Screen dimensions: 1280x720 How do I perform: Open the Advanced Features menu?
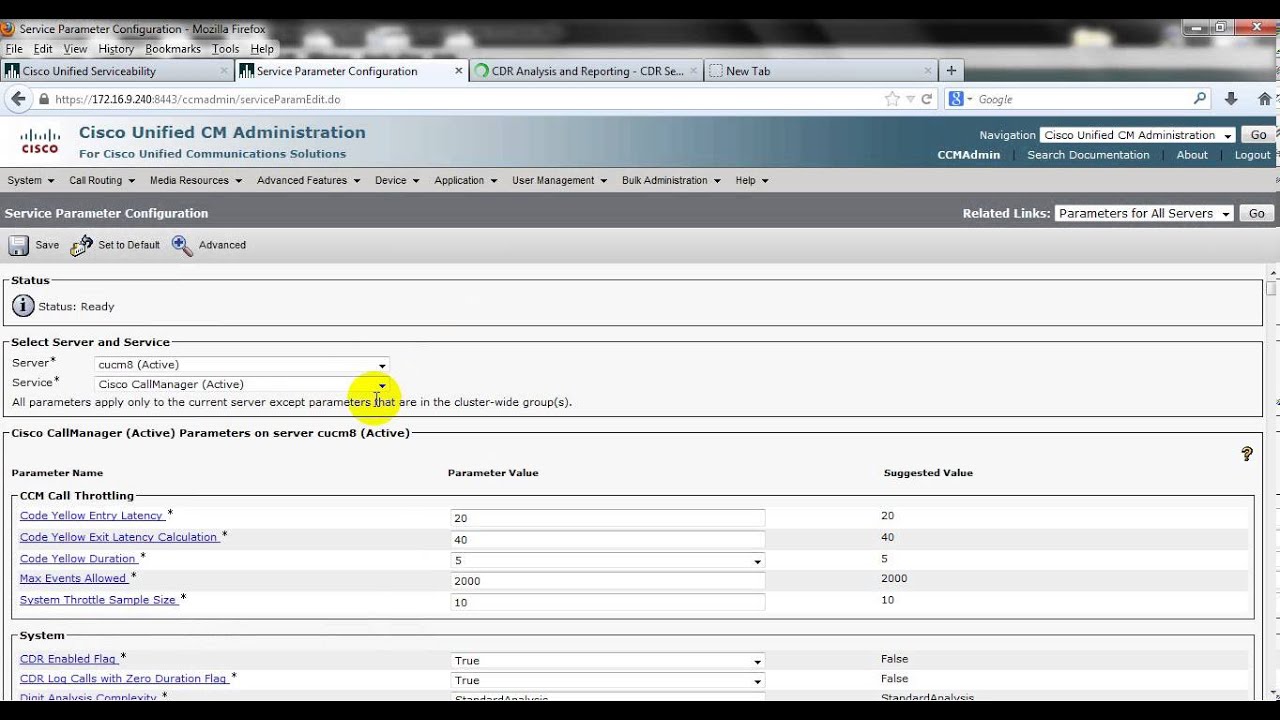pyautogui.click(x=308, y=181)
